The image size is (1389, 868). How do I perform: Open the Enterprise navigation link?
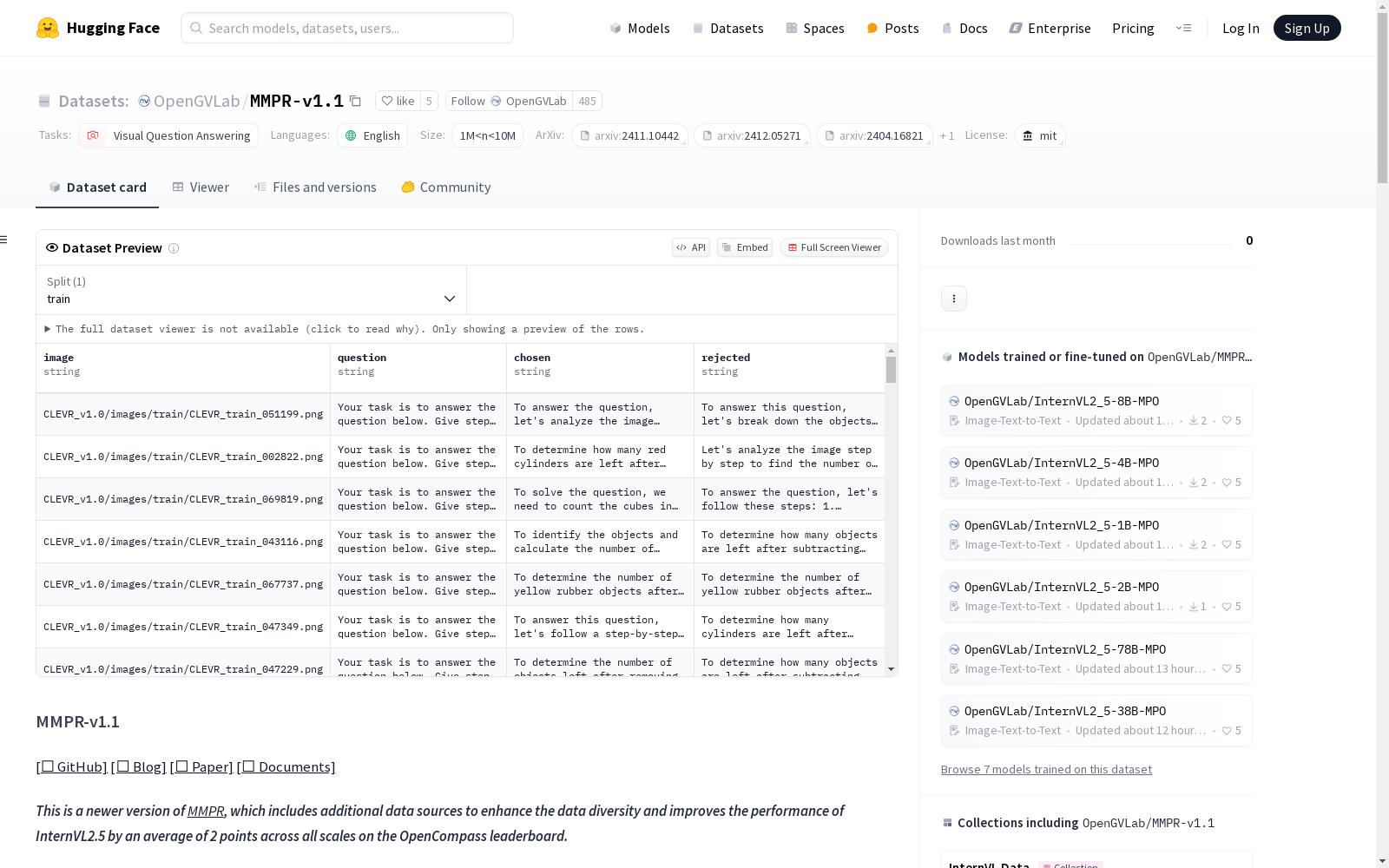tap(1050, 28)
